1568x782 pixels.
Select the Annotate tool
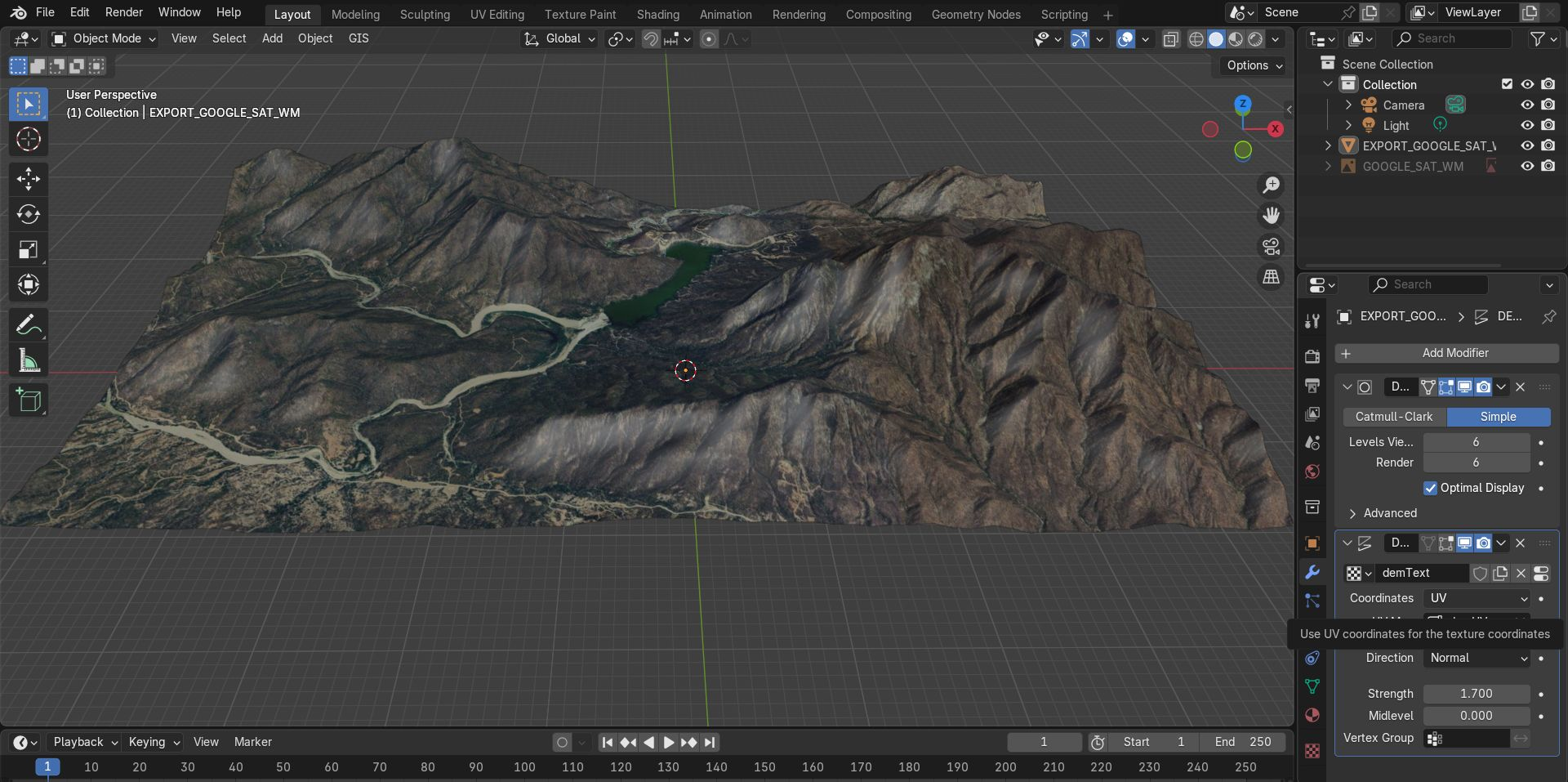click(29, 324)
